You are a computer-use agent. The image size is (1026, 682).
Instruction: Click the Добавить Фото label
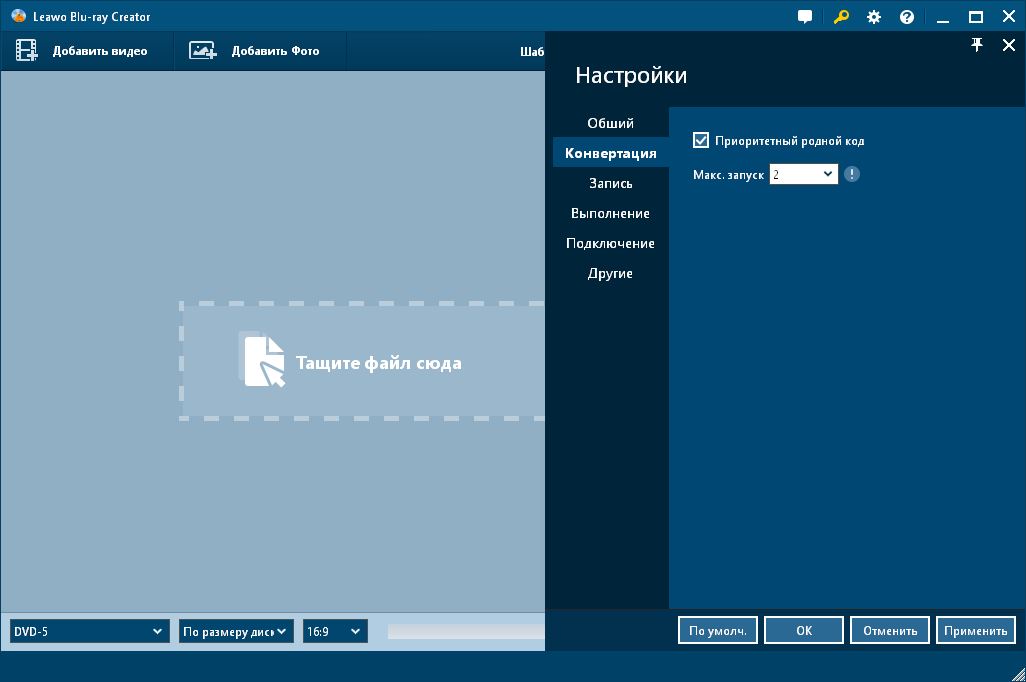point(275,51)
